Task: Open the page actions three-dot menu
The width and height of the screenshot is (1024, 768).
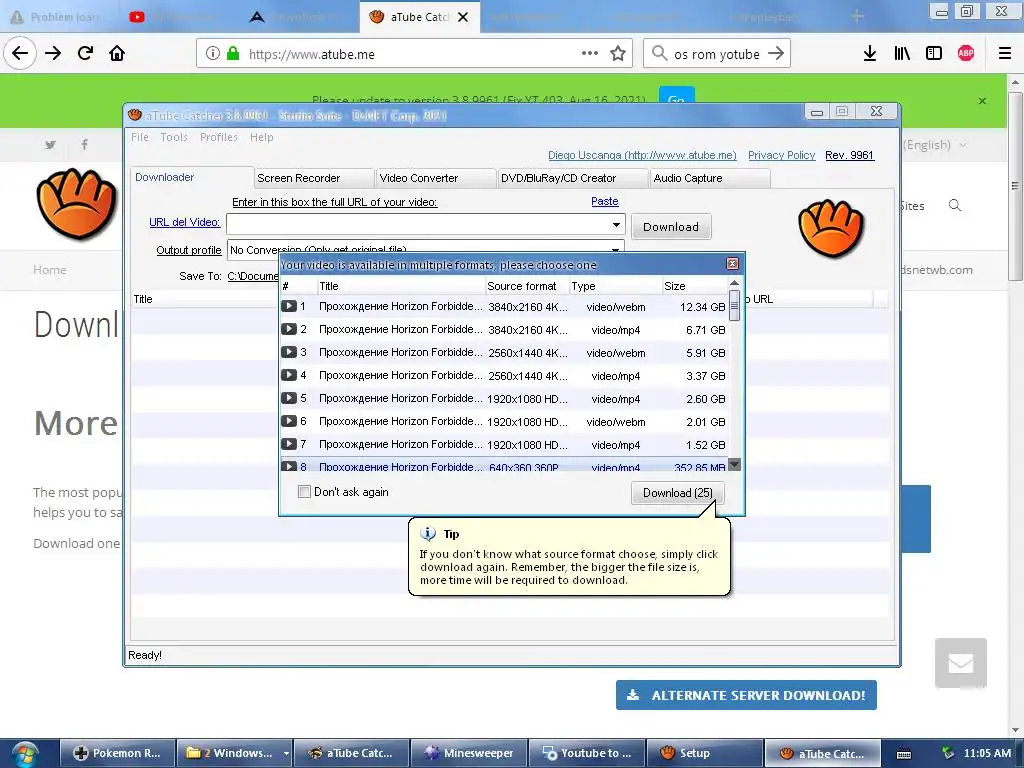Action: pyautogui.click(x=590, y=53)
